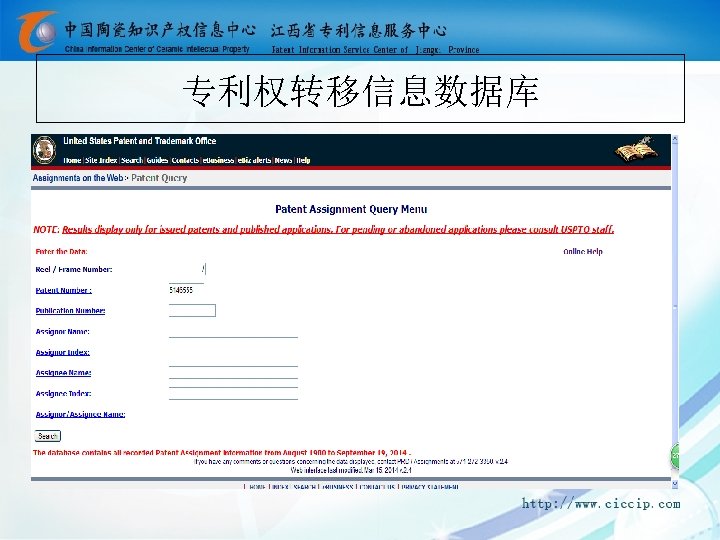
Task: Open the Contacts navigation link
Action: click(x=185, y=160)
